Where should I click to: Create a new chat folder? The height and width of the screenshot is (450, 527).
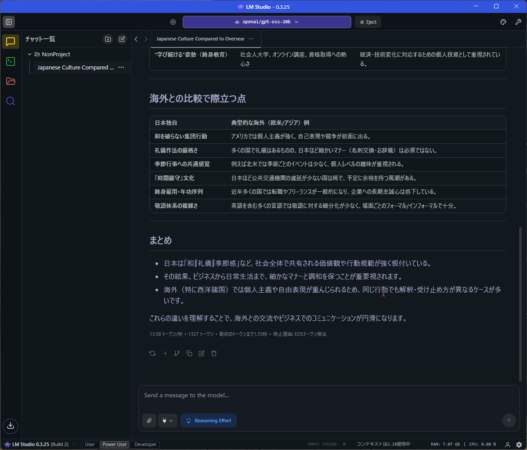point(108,39)
